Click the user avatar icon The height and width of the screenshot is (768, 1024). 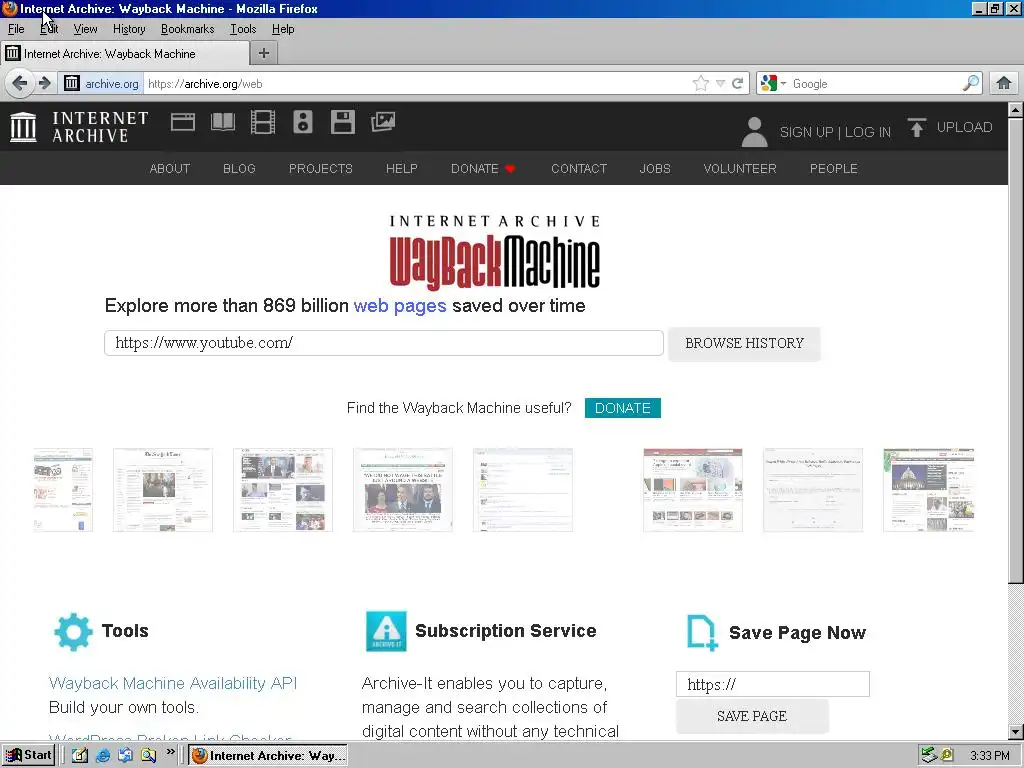pos(754,132)
